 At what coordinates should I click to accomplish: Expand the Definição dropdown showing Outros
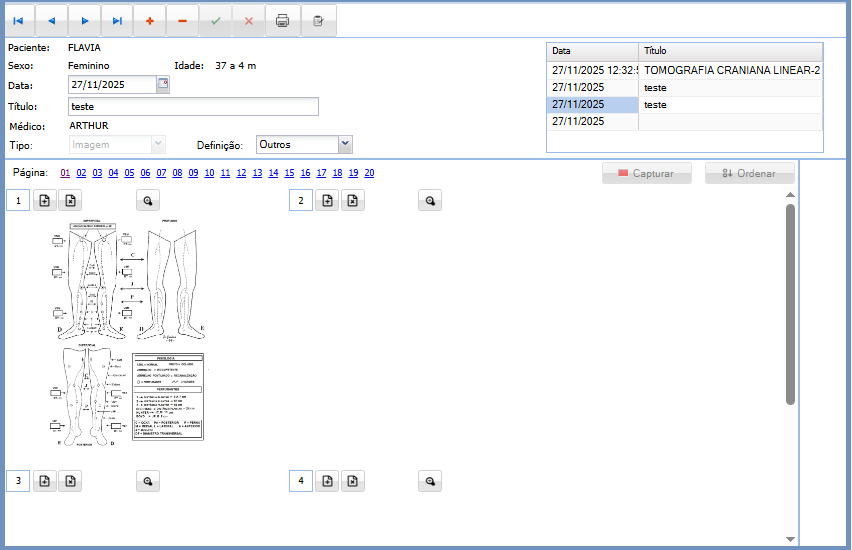click(345, 144)
